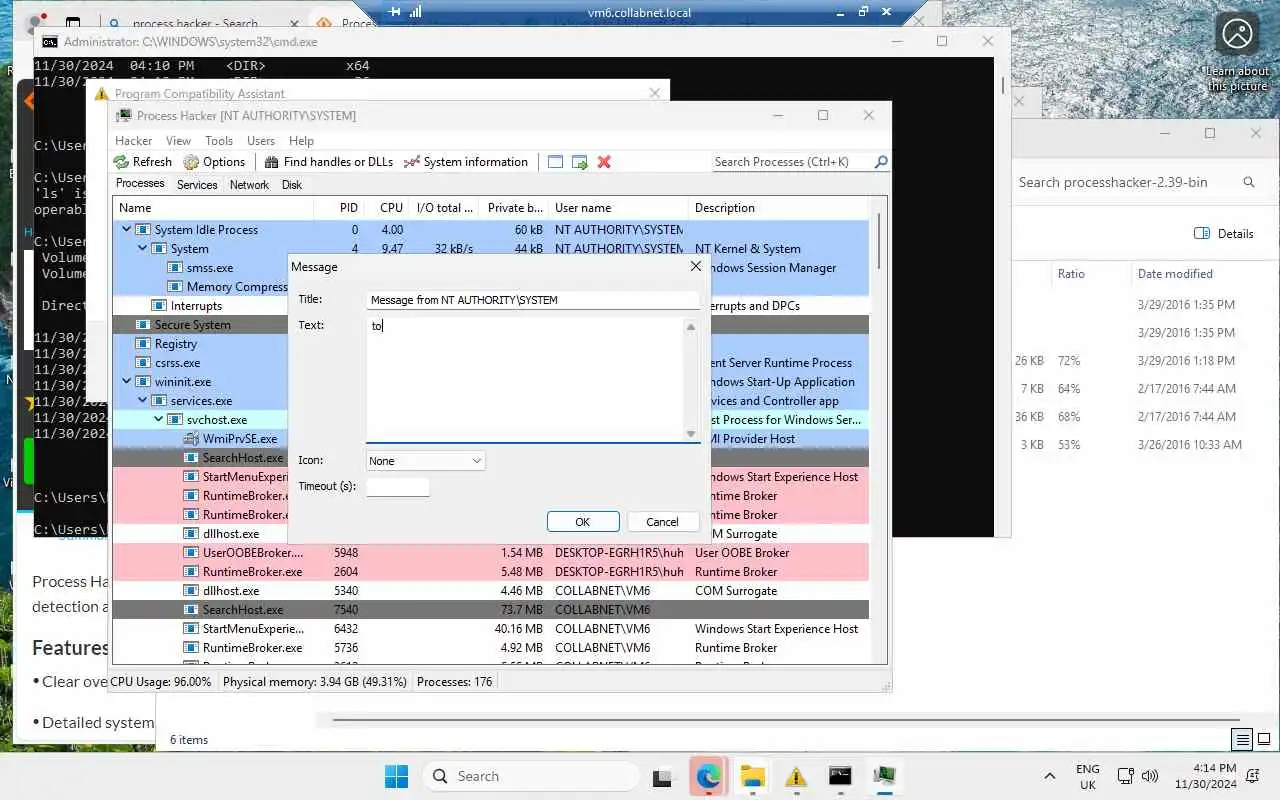Sort Explorer files by Date modified header

[1175, 274]
